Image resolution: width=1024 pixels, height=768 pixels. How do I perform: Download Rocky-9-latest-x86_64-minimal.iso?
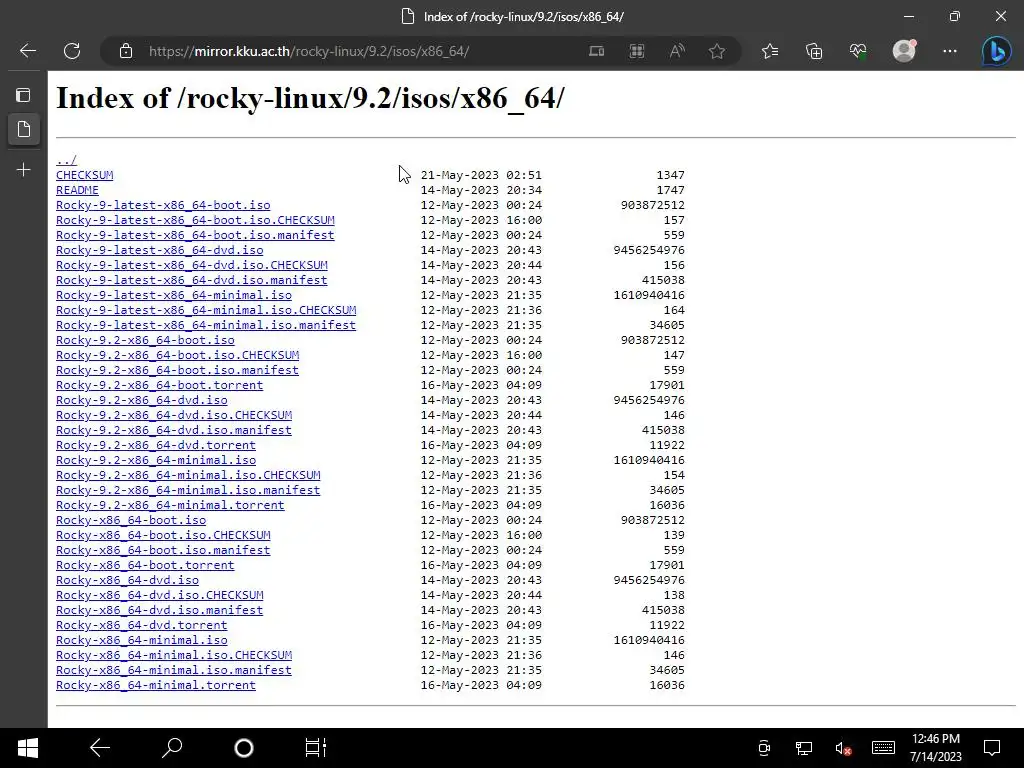coord(174,295)
